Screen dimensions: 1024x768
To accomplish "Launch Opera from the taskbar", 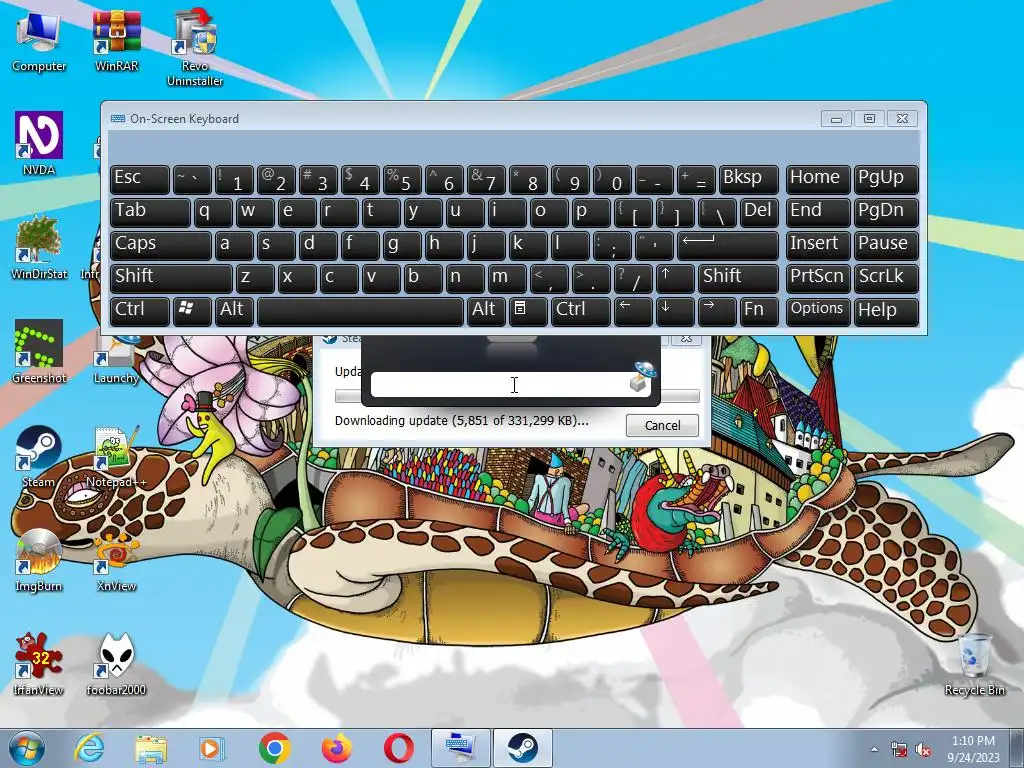I will point(398,748).
